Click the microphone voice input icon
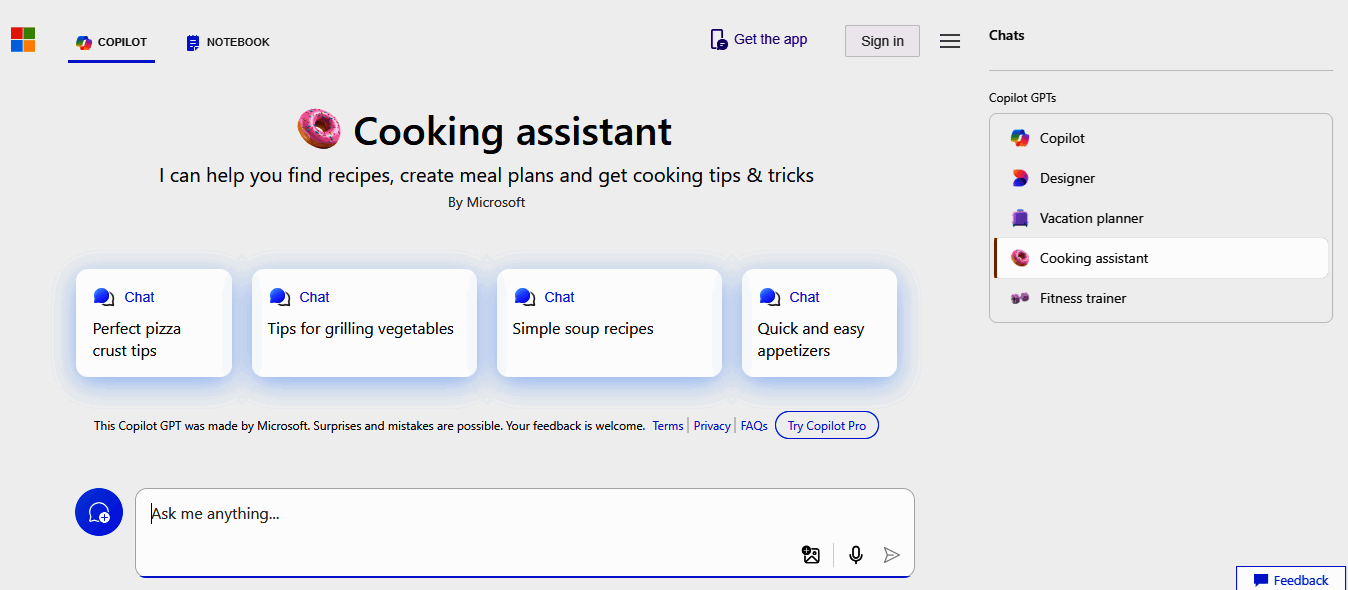This screenshot has width=1348, height=590. (x=856, y=555)
